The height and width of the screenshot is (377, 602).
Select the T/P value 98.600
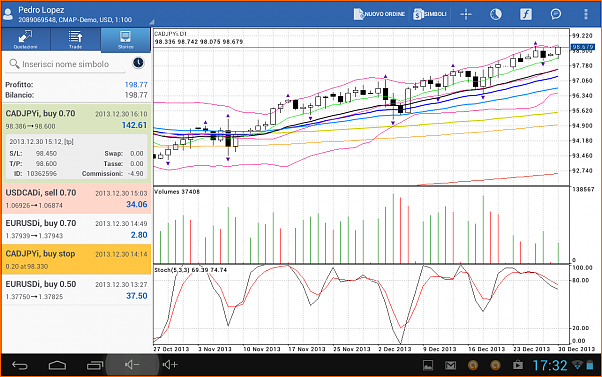46,164
